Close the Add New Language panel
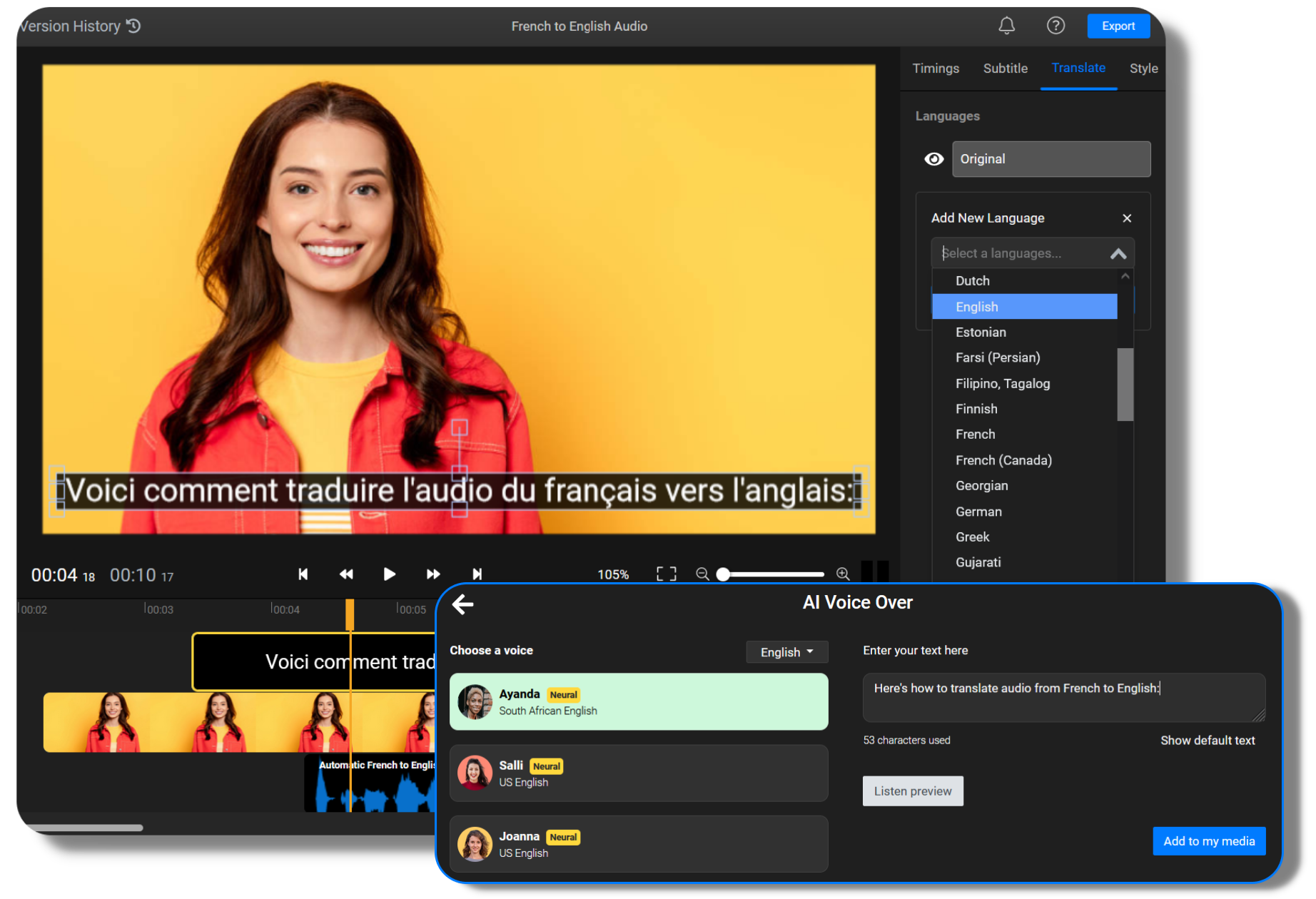1316x899 pixels. tap(1127, 218)
